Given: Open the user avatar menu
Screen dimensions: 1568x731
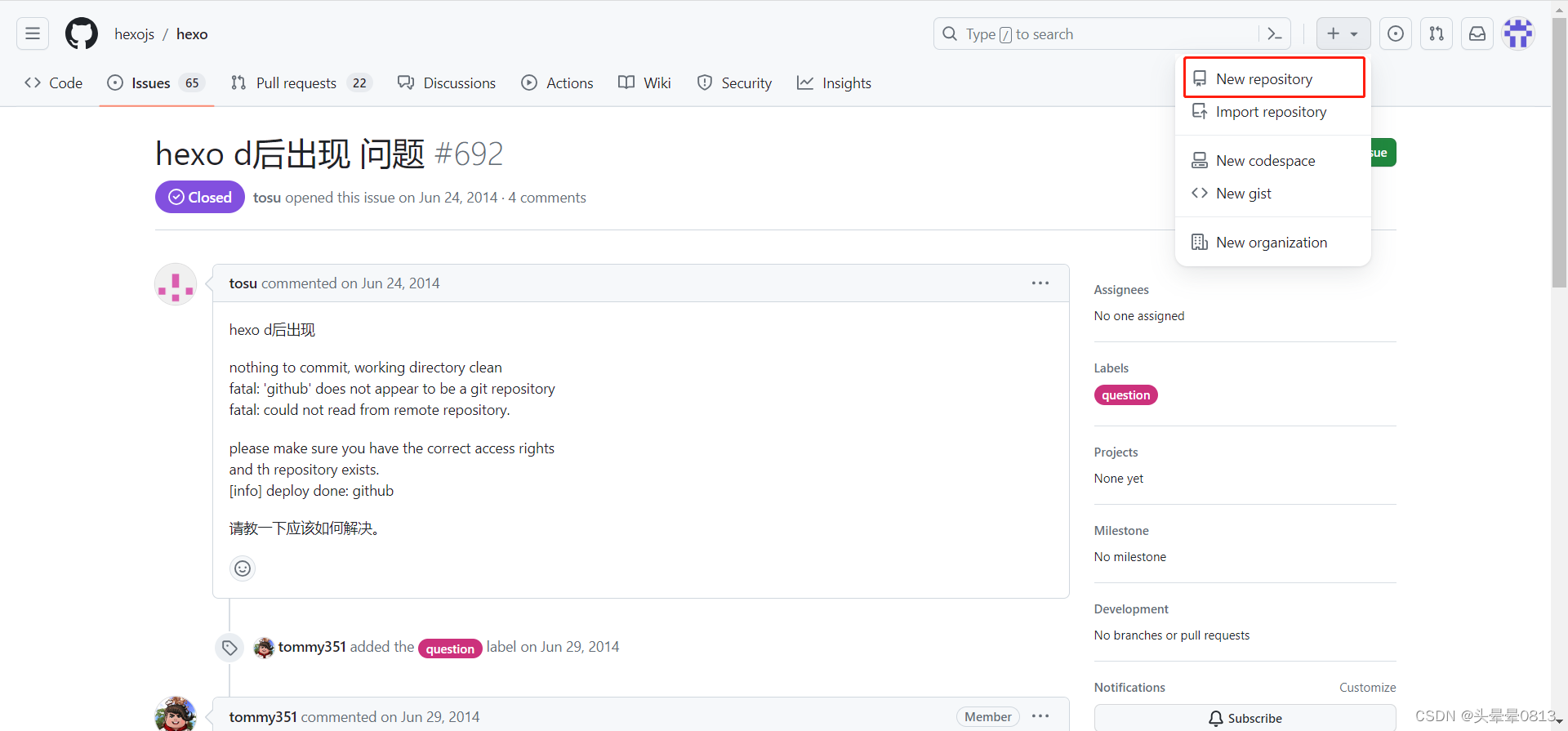Looking at the screenshot, I should (x=1518, y=33).
